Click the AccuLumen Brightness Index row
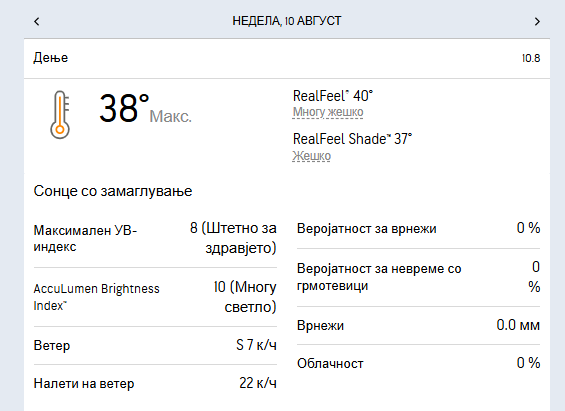Screen dimensions: 565x411 pos(155,297)
